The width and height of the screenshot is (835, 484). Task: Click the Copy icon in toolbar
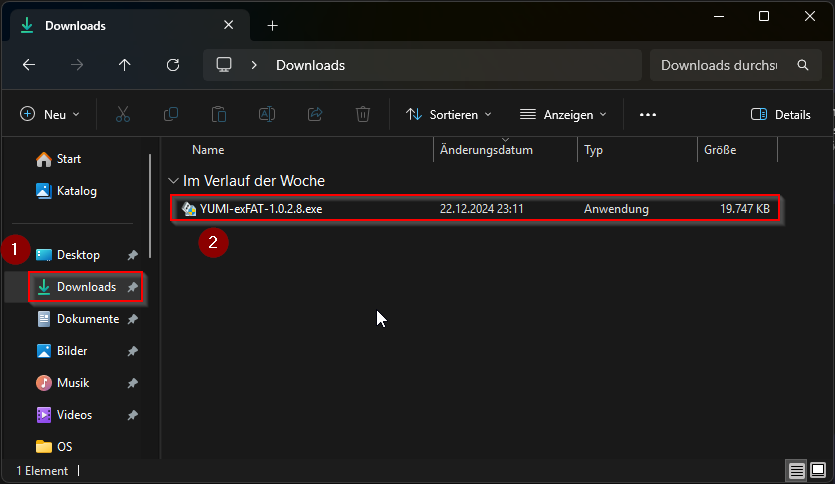click(171, 114)
